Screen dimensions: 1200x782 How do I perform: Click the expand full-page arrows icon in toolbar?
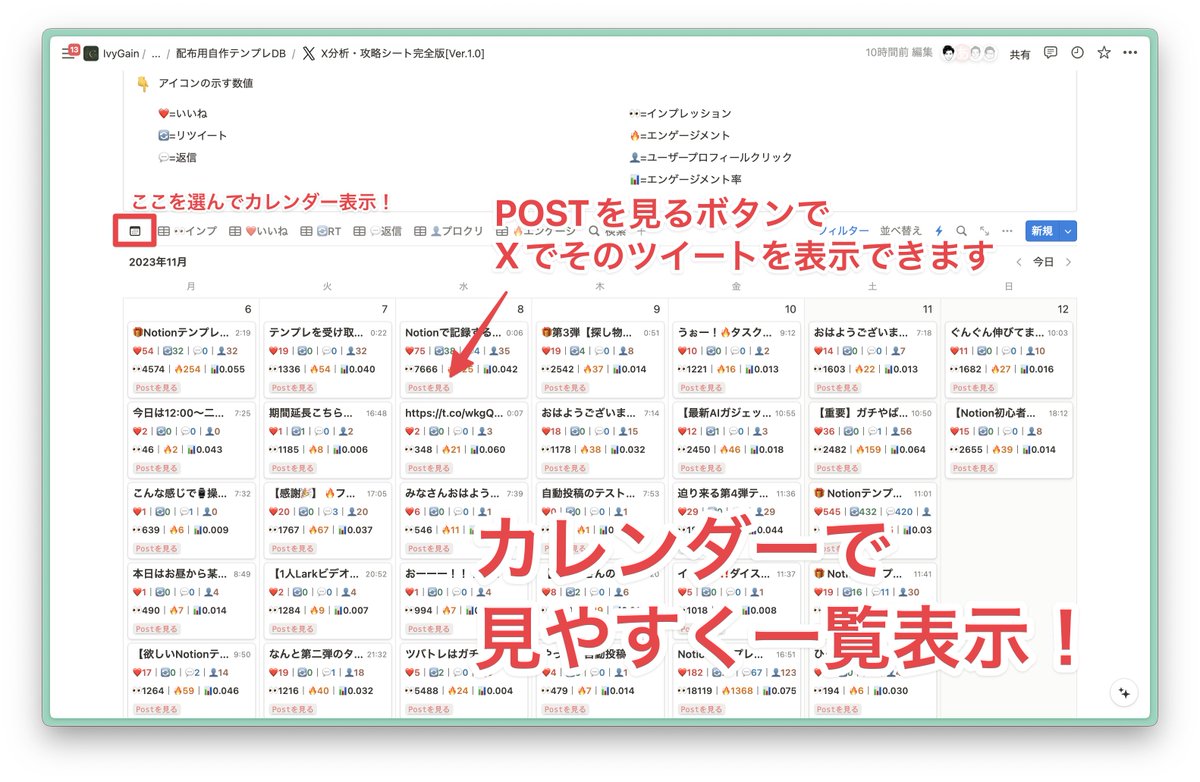click(x=984, y=231)
